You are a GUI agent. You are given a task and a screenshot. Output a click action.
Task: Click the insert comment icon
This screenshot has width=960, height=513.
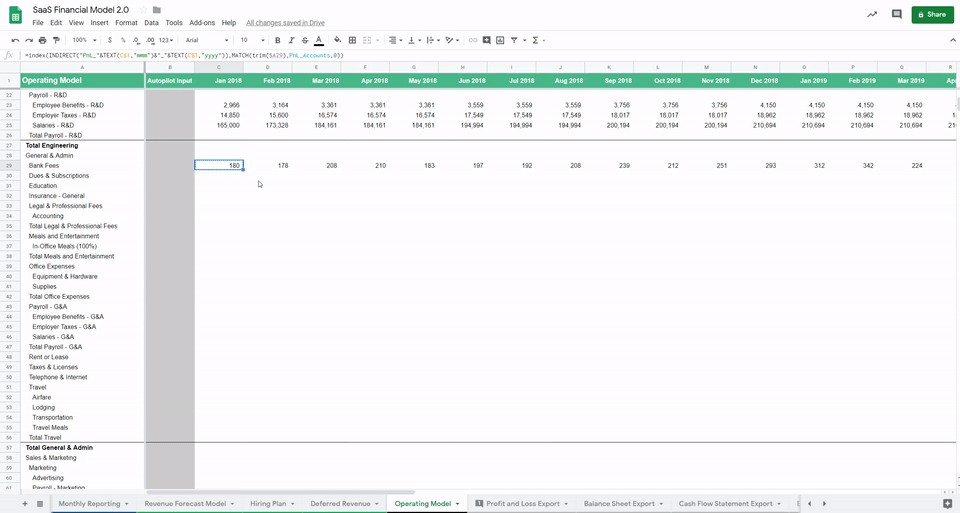pos(486,40)
